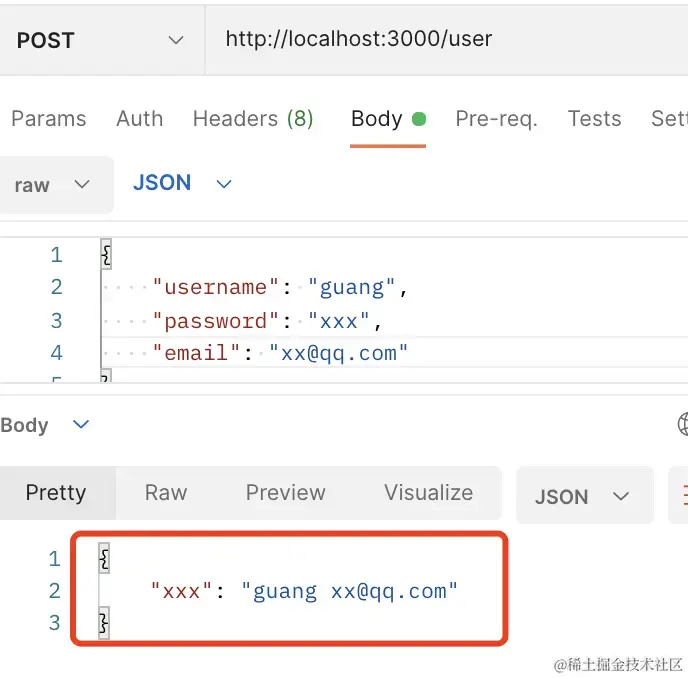Open the POST method dropdown

100,40
